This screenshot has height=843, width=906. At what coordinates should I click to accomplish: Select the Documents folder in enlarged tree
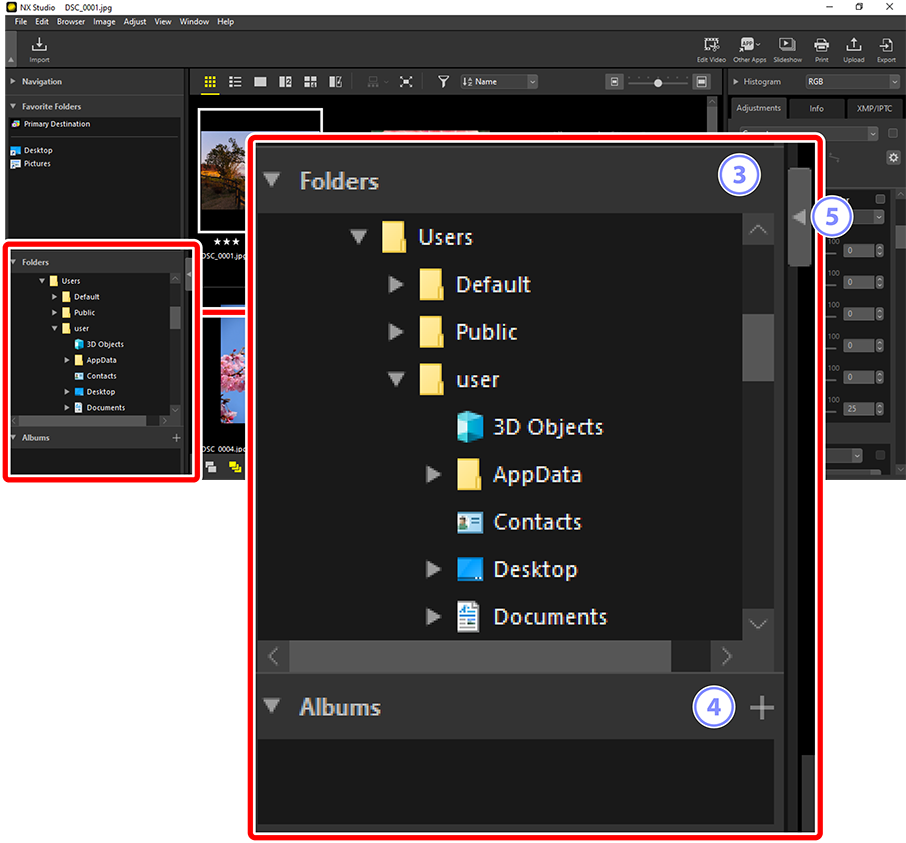[x=549, y=617]
